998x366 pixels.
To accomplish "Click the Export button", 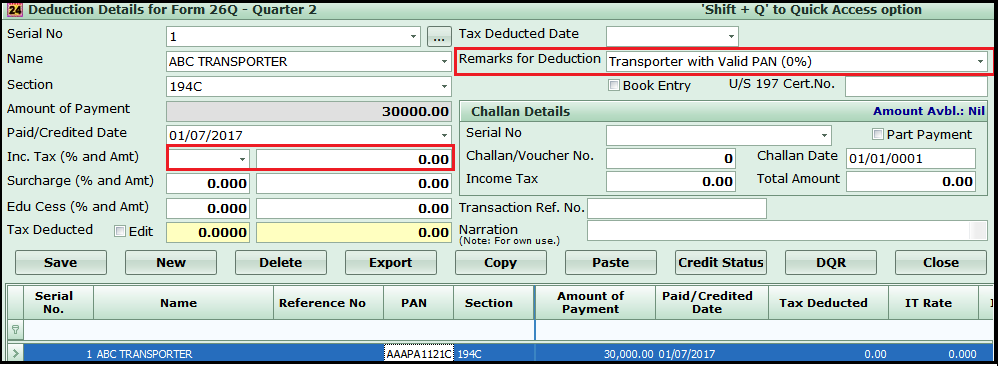I will coord(391,262).
